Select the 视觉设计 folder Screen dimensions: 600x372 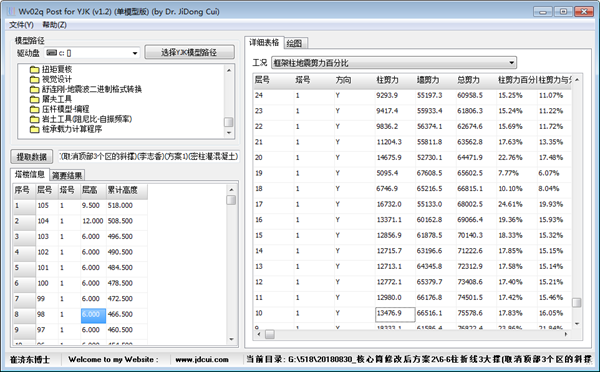tap(57, 79)
